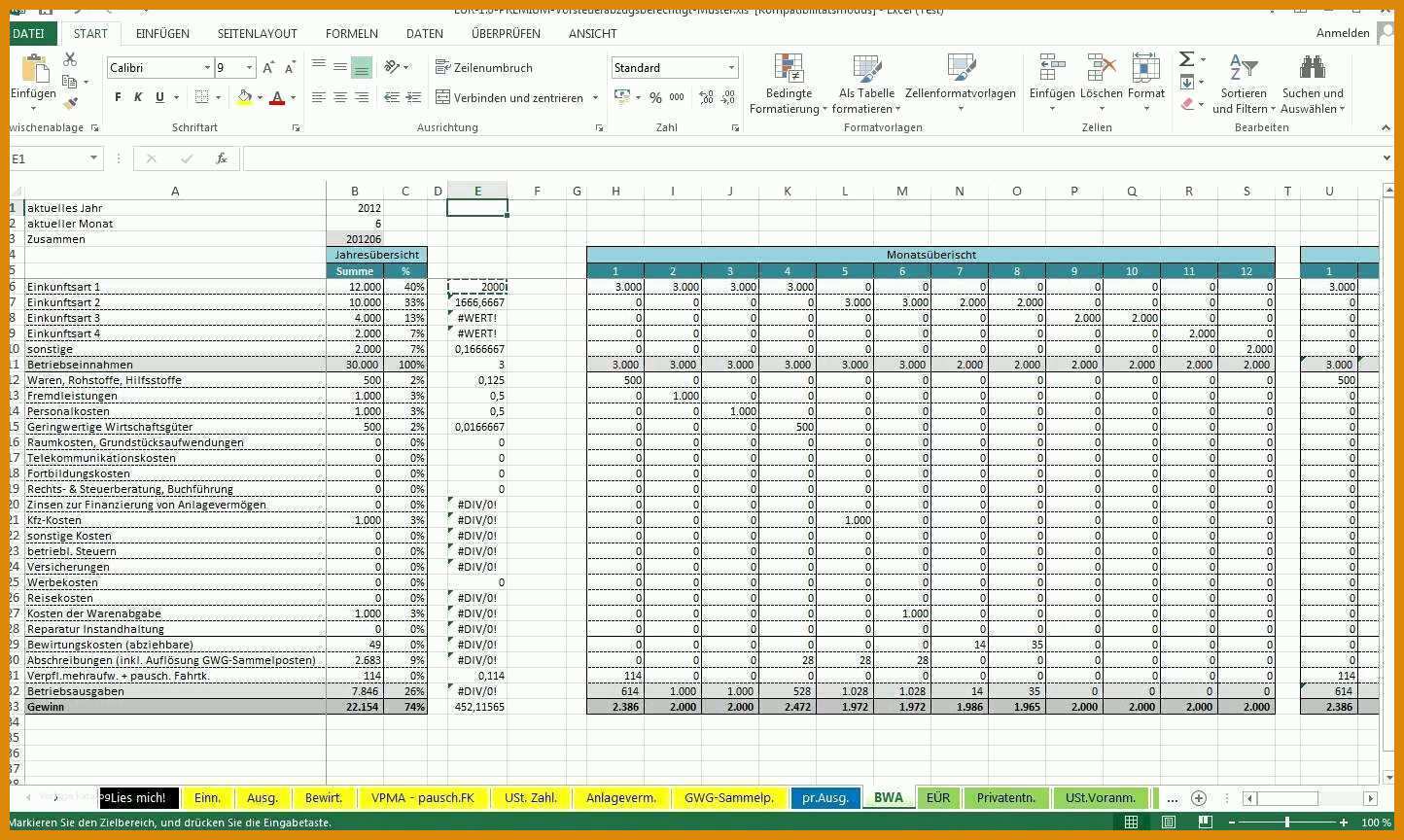1404x840 pixels.
Task: Toggle italic formatting
Action: (138, 97)
